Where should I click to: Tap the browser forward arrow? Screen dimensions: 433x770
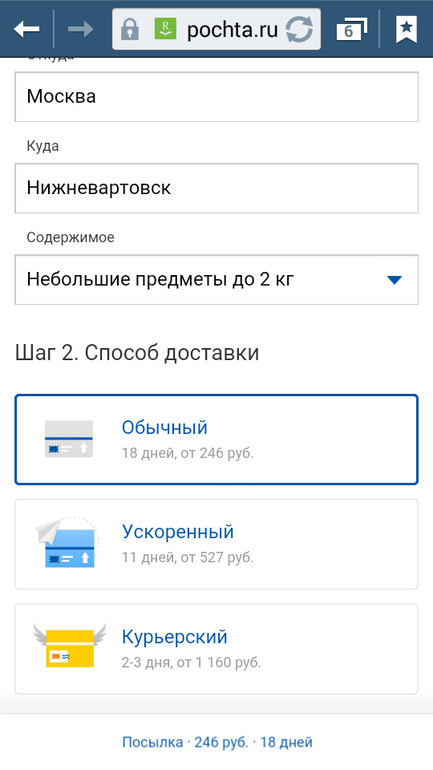[x=81, y=29]
